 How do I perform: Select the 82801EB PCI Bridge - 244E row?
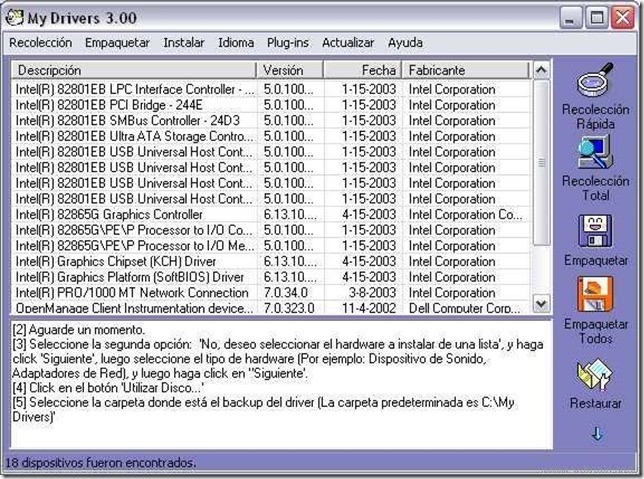pyautogui.click(x=271, y=105)
